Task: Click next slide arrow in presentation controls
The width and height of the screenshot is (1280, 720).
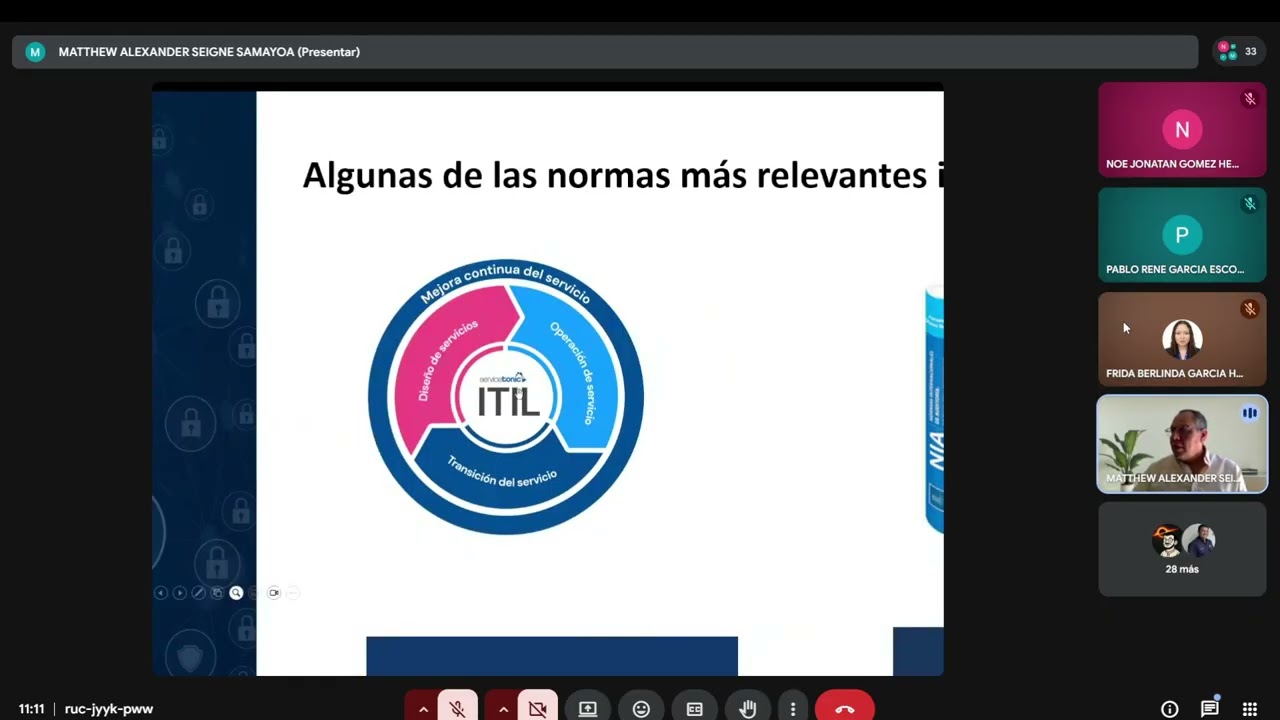Action: (179, 593)
